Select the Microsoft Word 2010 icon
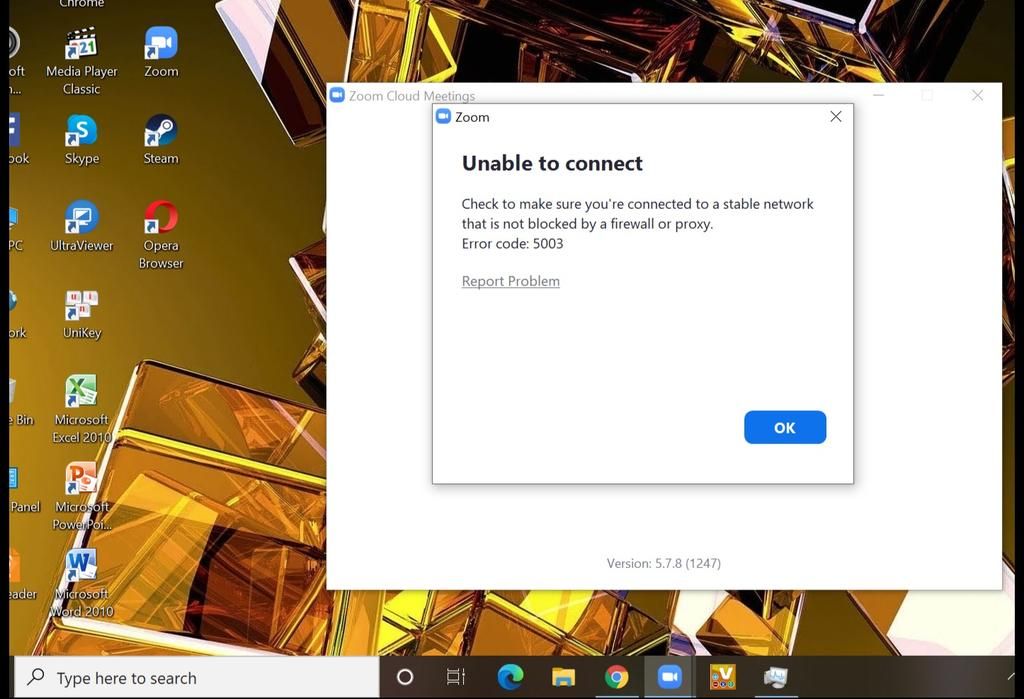1024x699 pixels. (x=82, y=583)
